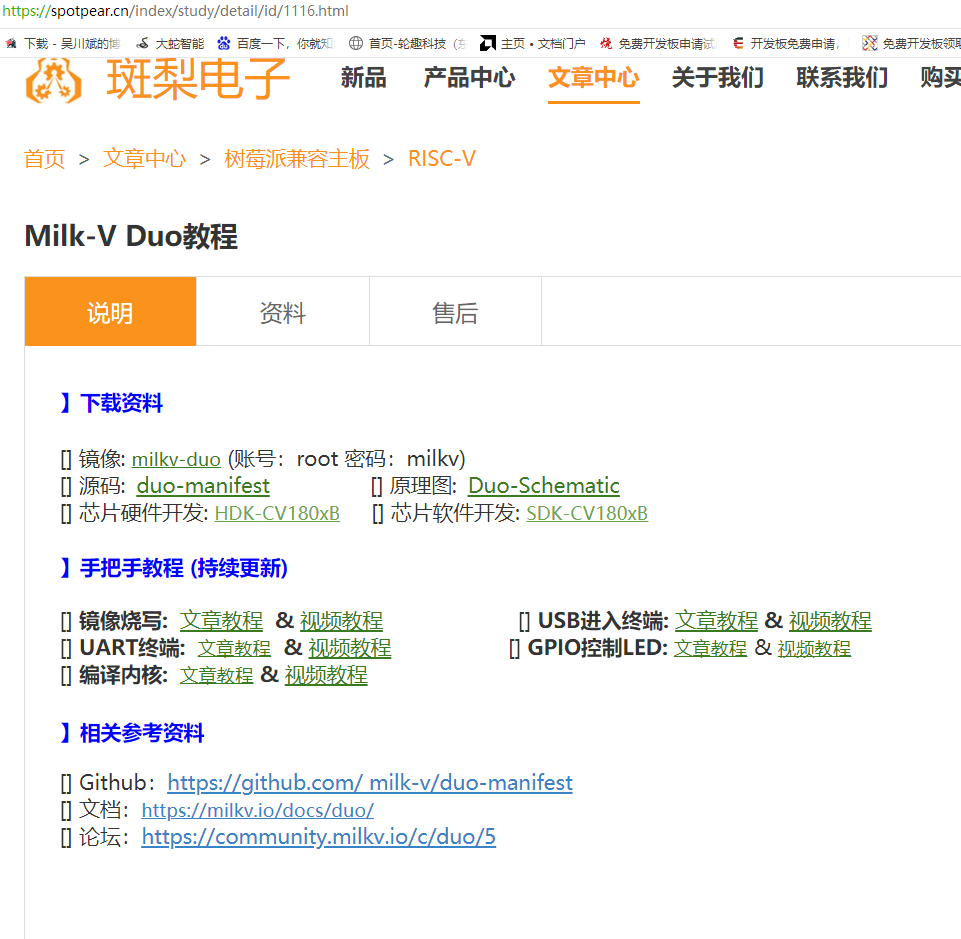Click the RISC-V breadcrumb link
The image size is (961, 939).
point(441,159)
